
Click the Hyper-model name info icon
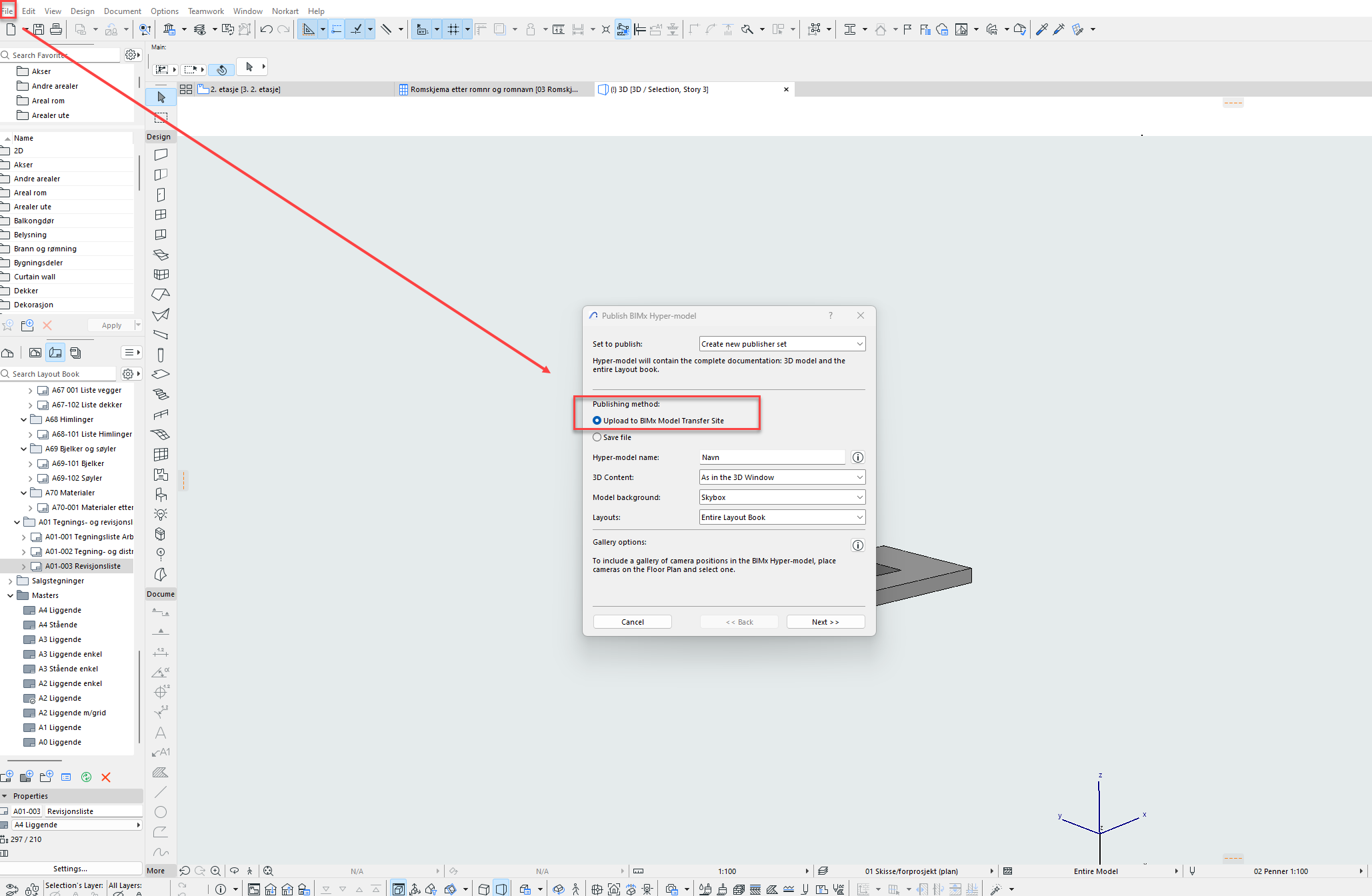pyautogui.click(x=858, y=457)
